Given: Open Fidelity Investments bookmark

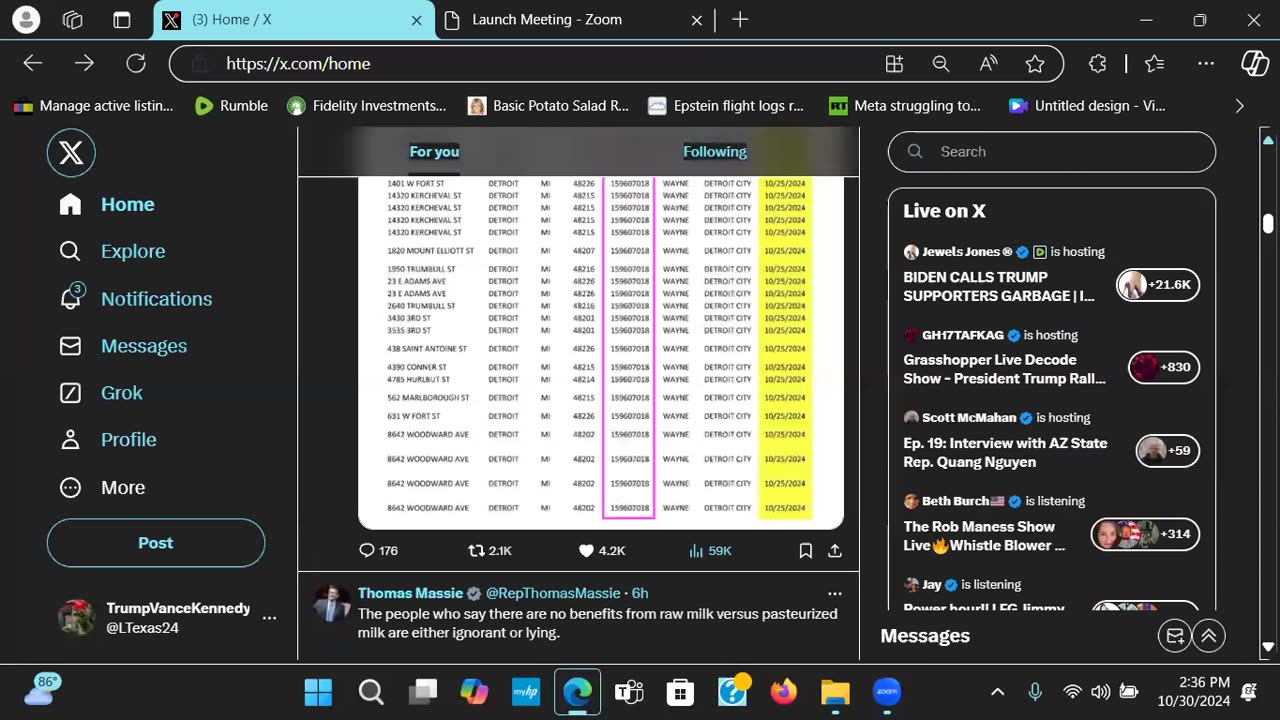Looking at the screenshot, I should [x=366, y=106].
